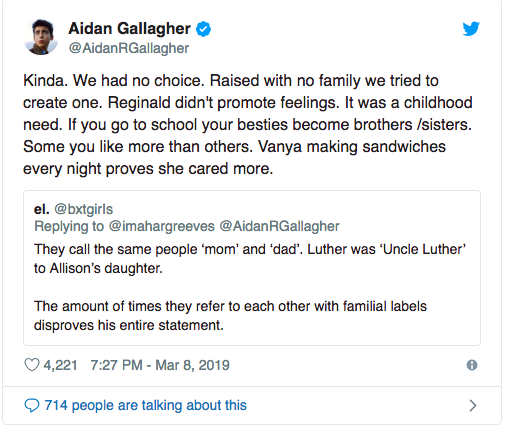Open '714 people are talking about this'
This screenshot has width=514, height=430.
point(146,405)
